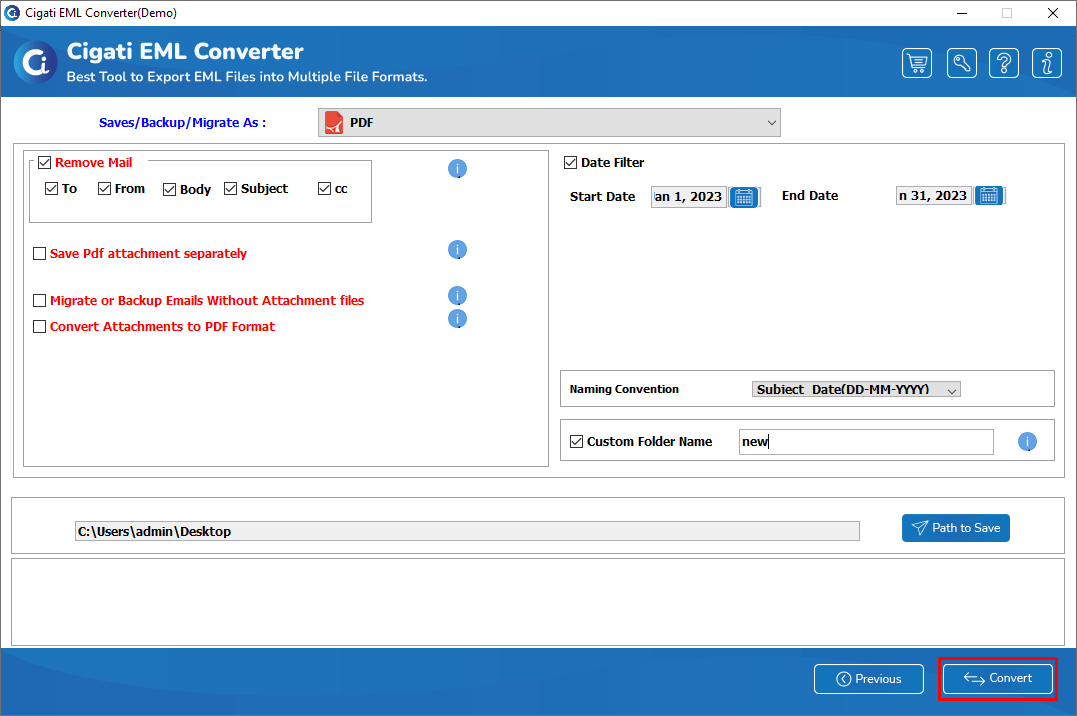Click info icon for Migrate Without Attachment
Viewport: 1077px width, 716px height.
pyautogui.click(x=457, y=295)
